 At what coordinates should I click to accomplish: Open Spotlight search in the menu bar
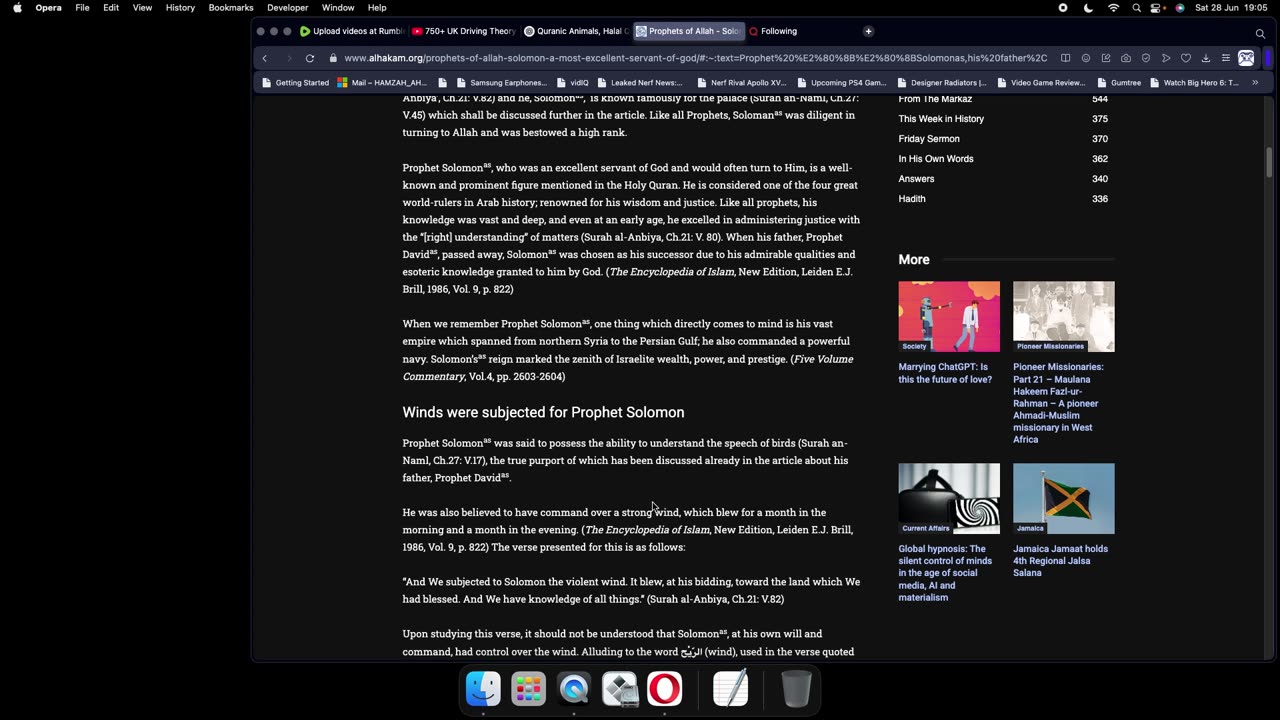tap(1136, 7)
